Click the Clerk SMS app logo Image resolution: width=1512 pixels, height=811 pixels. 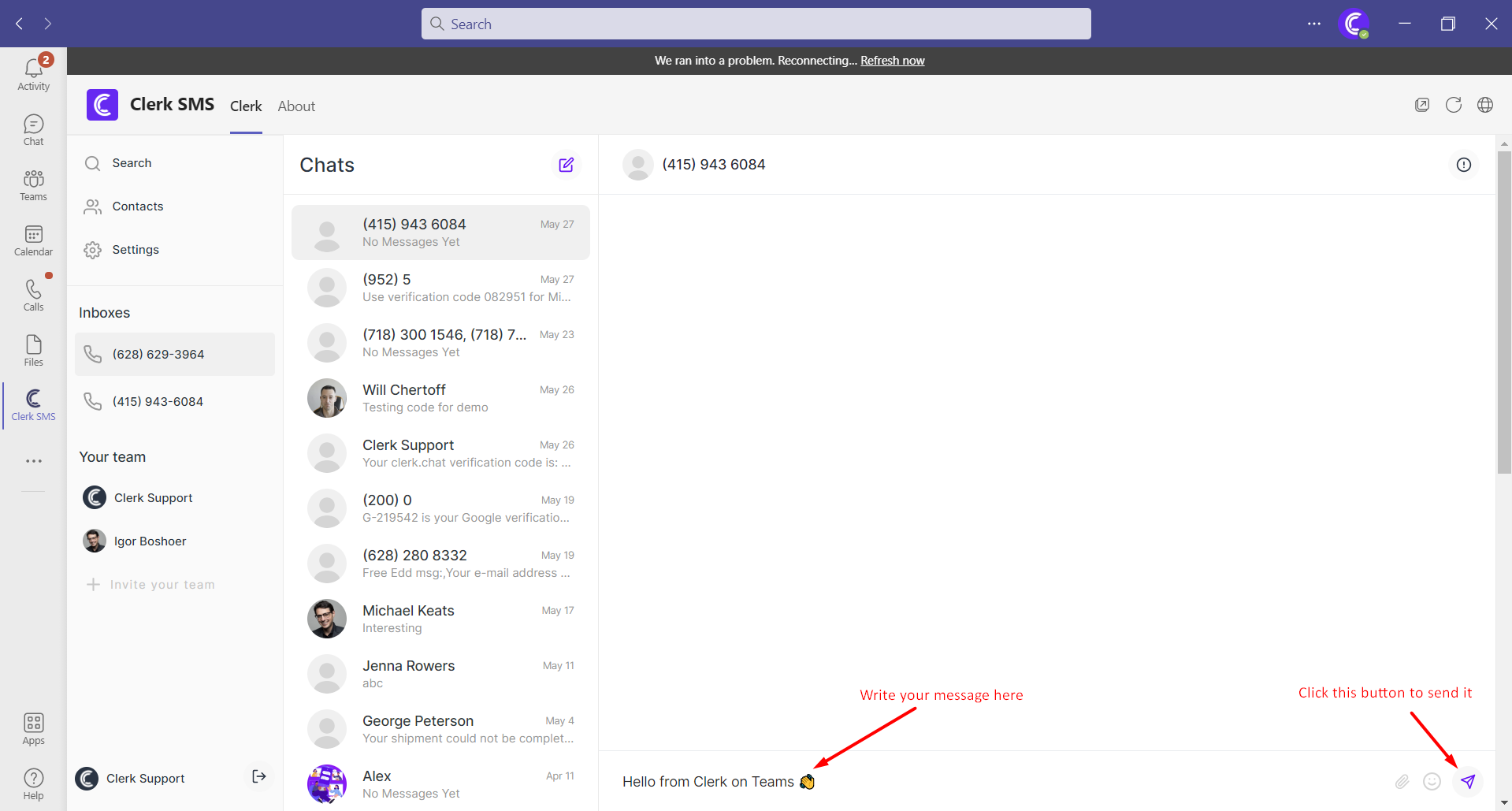pyautogui.click(x=102, y=105)
